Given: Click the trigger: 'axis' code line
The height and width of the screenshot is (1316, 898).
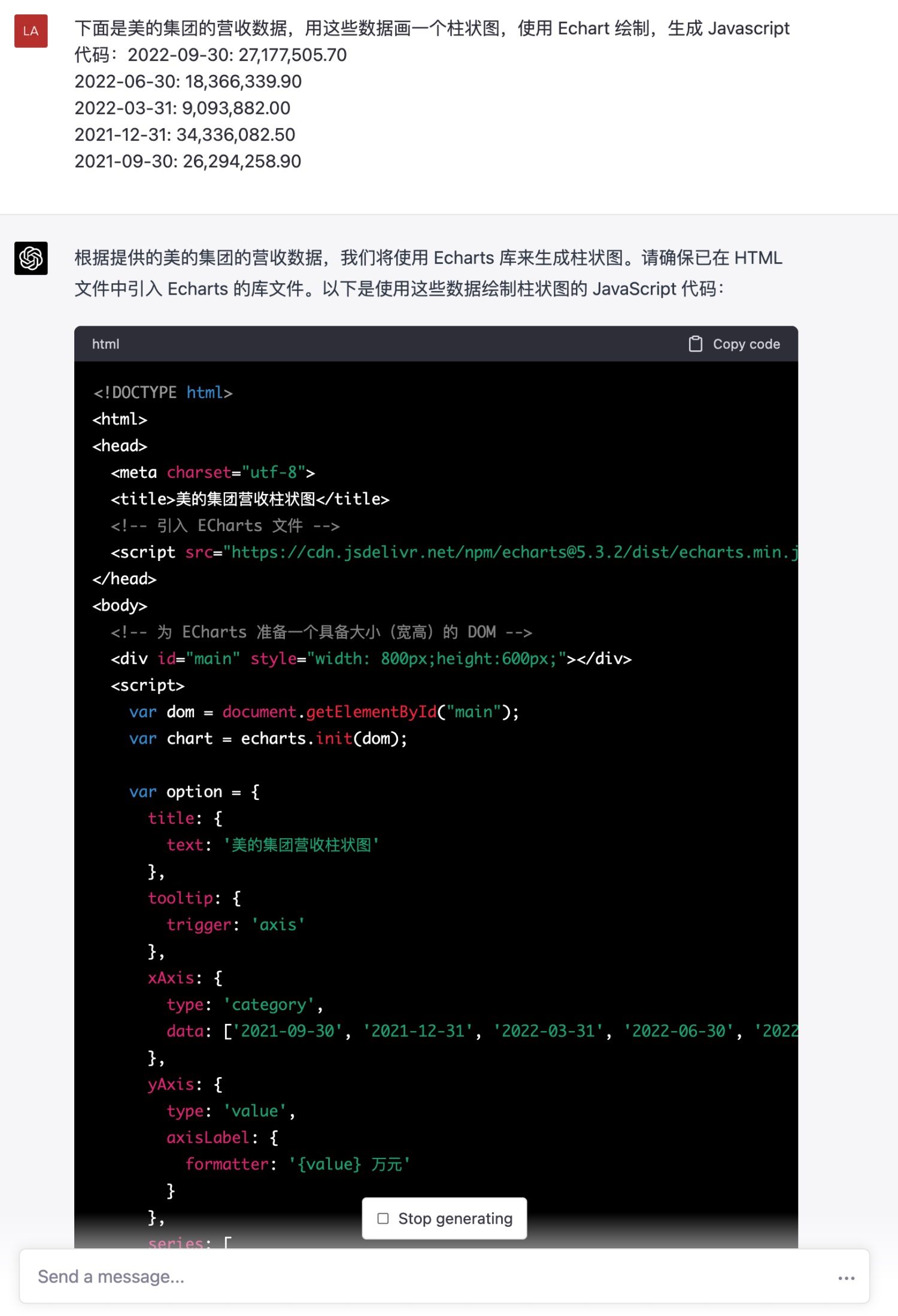Looking at the screenshot, I should pyautogui.click(x=236, y=924).
